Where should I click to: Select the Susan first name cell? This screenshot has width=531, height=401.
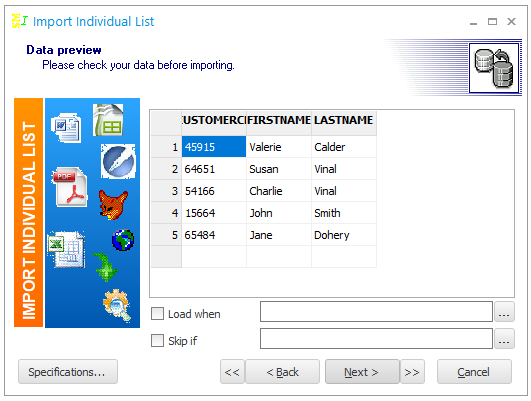279,169
